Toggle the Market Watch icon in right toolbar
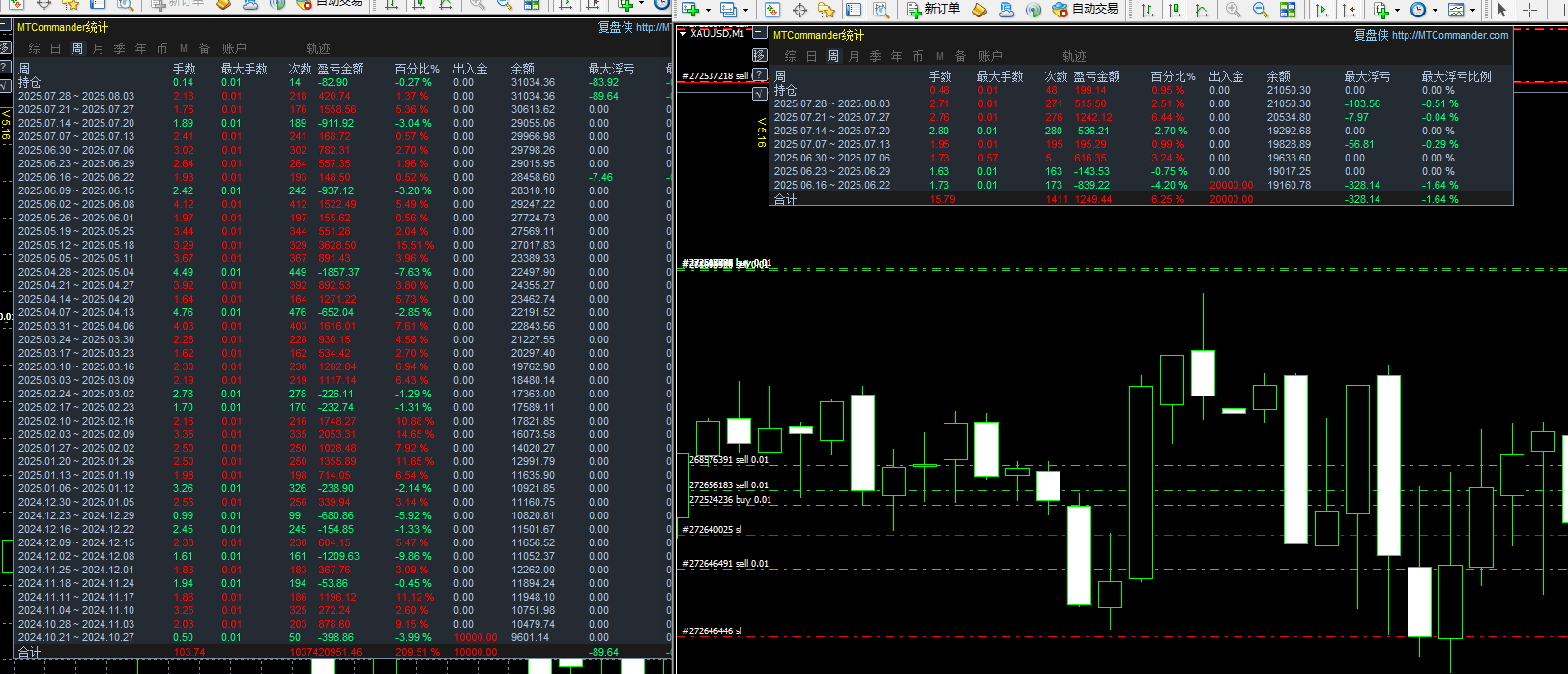The height and width of the screenshot is (674, 1568). (x=771, y=10)
